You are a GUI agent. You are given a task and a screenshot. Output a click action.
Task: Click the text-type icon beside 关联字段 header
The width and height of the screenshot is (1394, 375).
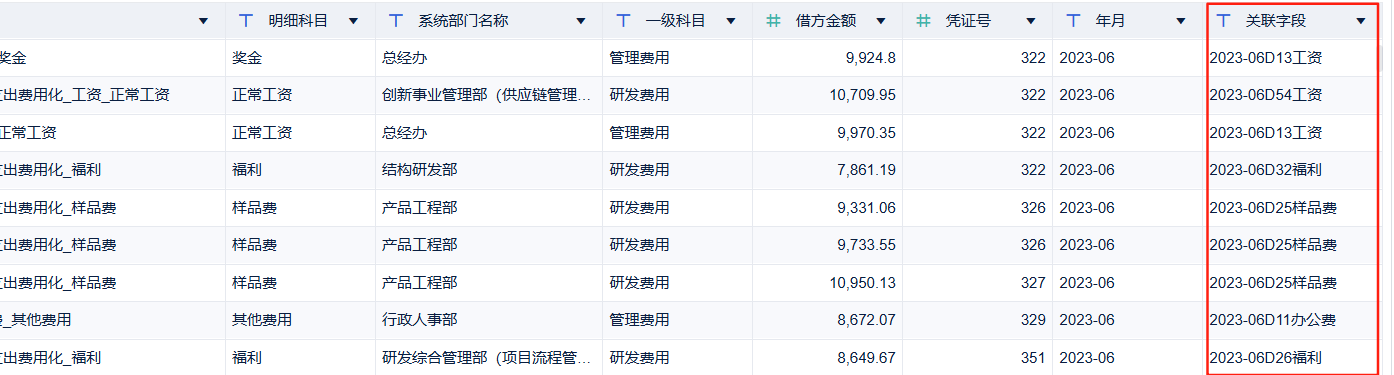1223,20
